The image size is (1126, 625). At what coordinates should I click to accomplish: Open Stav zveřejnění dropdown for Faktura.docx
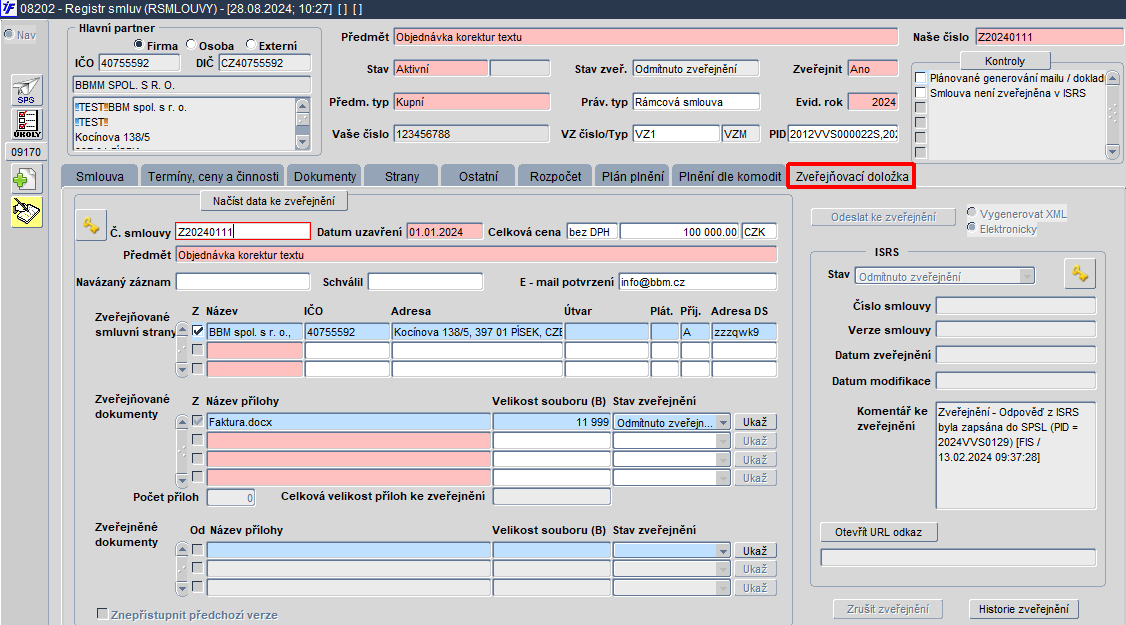tap(724, 423)
